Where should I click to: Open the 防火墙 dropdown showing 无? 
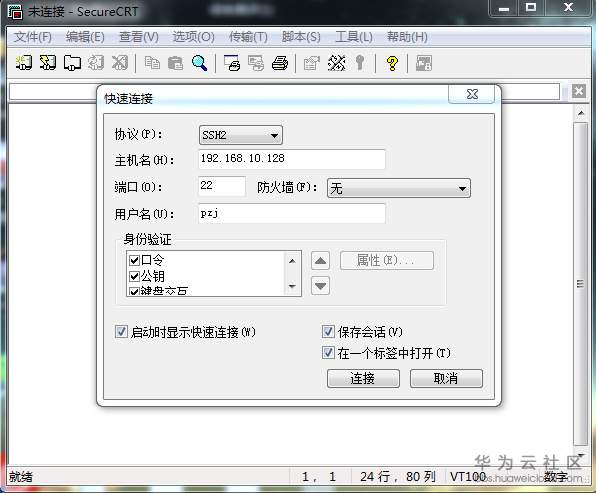399,188
